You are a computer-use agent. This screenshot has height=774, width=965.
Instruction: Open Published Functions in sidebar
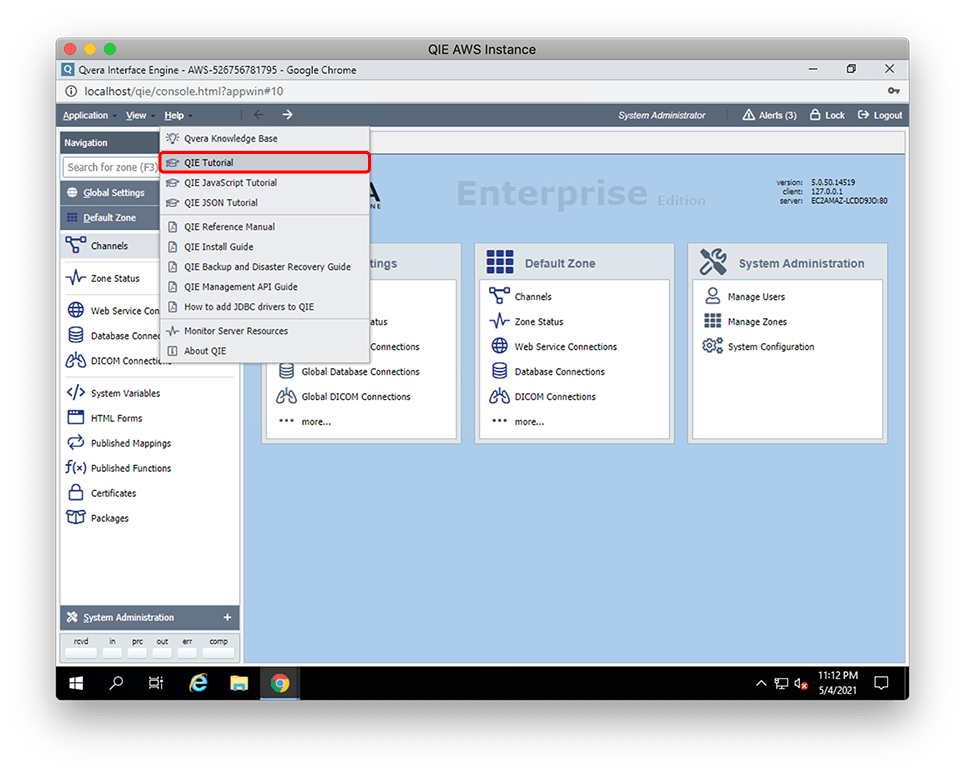tap(119, 468)
